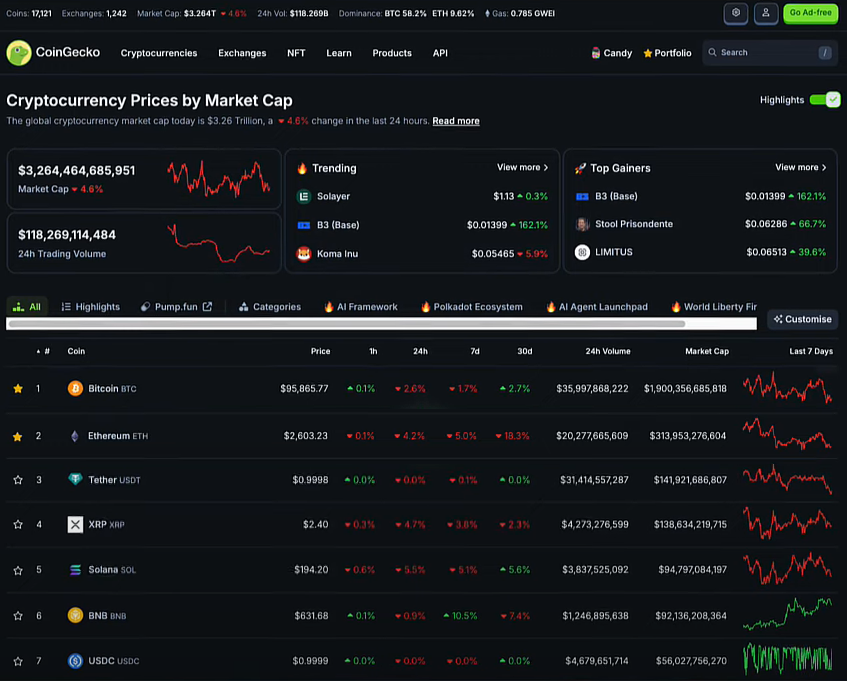Click the Ethereum coin icon
The height and width of the screenshot is (681, 847).
click(75, 436)
